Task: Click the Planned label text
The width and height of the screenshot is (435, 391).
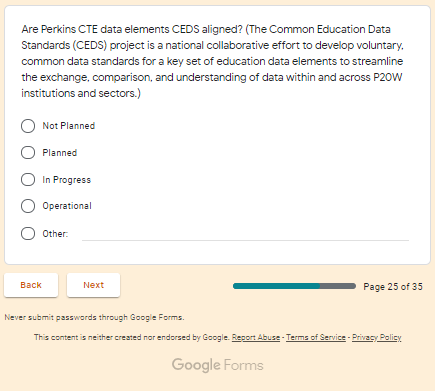Action: click(60, 153)
